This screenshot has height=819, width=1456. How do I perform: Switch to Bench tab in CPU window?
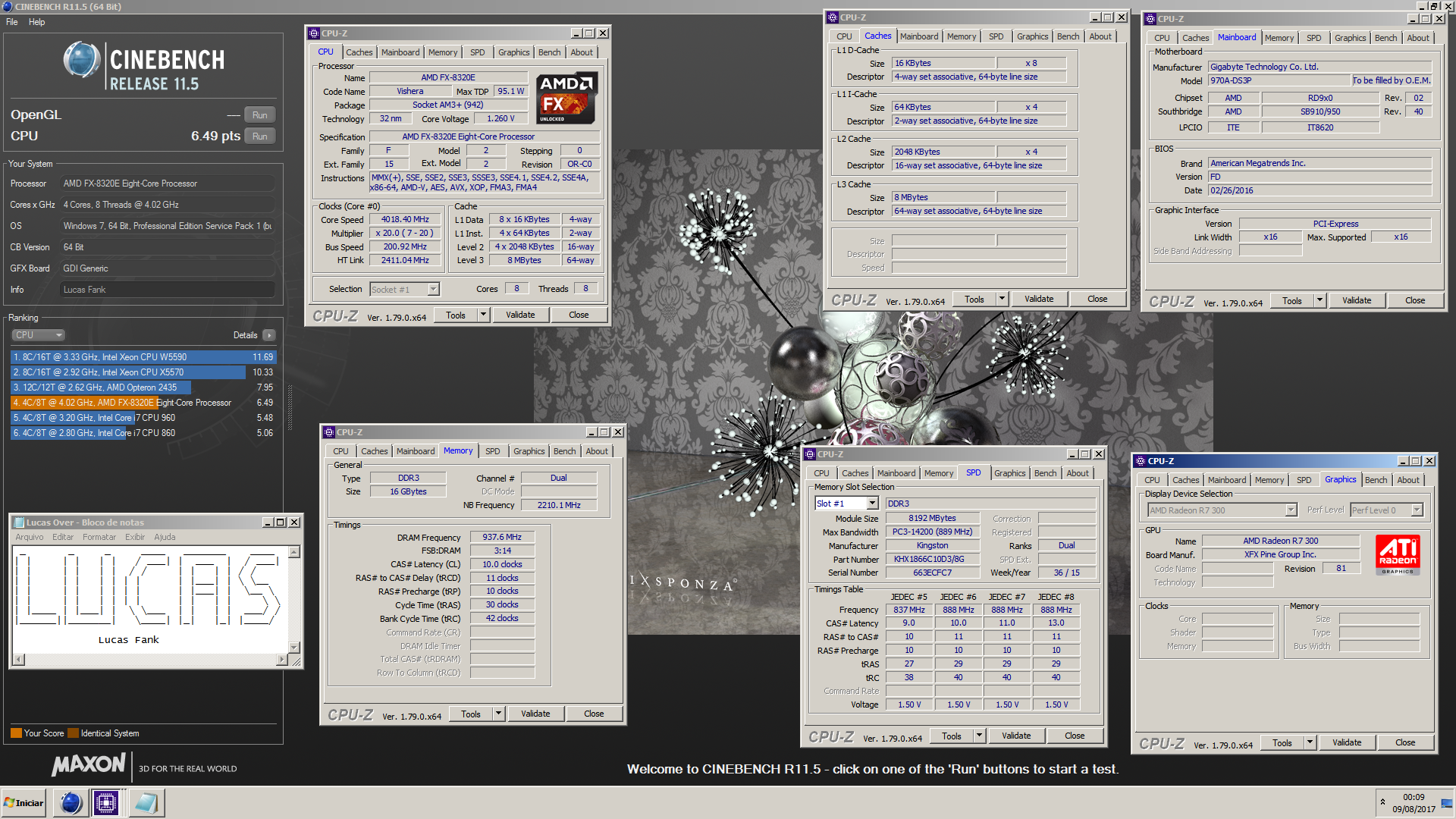[549, 52]
